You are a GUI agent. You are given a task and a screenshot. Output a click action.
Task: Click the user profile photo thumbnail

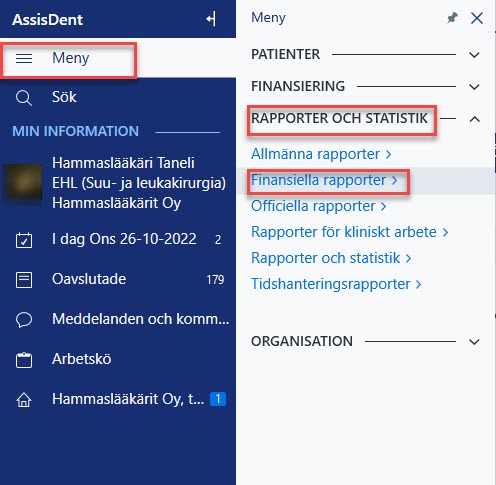pyautogui.click(x=23, y=182)
